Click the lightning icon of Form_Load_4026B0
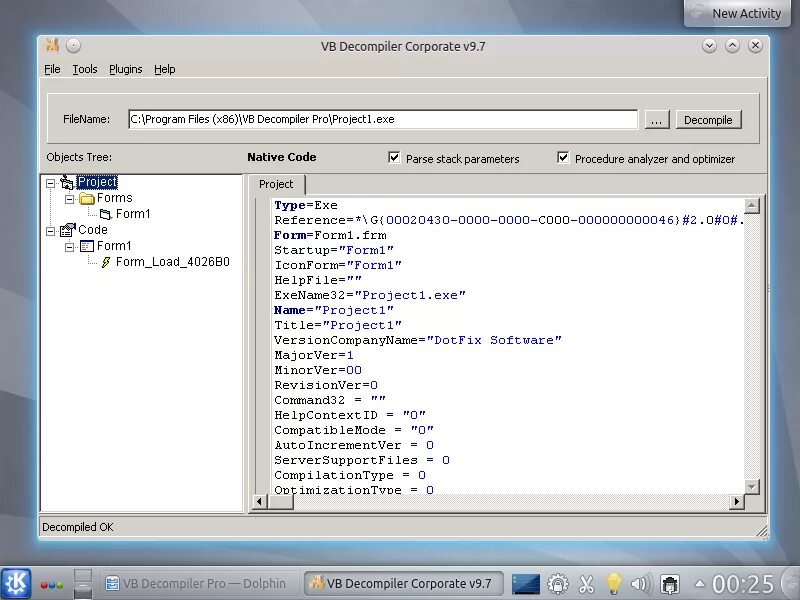Image resolution: width=800 pixels, height=600 pixels. [106, 262]
